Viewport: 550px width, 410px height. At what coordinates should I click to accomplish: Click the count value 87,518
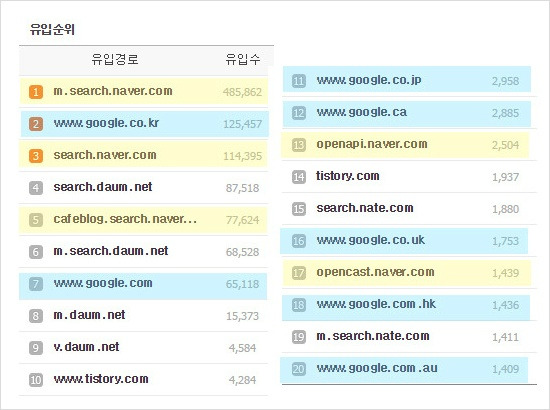point(242,188)
